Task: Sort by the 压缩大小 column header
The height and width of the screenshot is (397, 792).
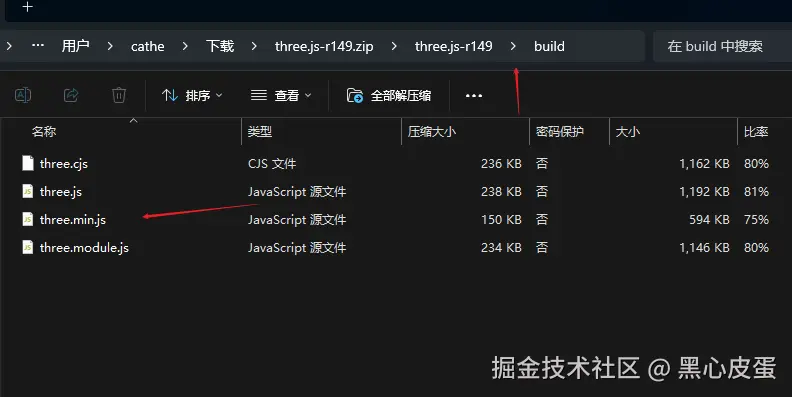Action: 432,132
